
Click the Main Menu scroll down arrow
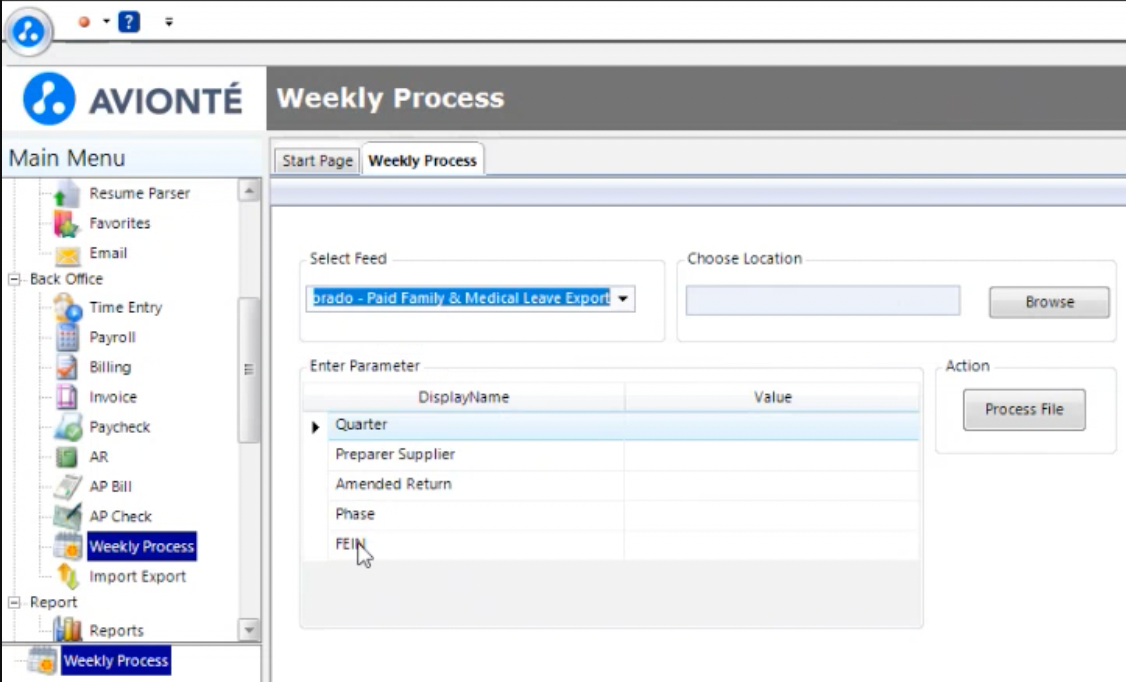click(249, 630)
